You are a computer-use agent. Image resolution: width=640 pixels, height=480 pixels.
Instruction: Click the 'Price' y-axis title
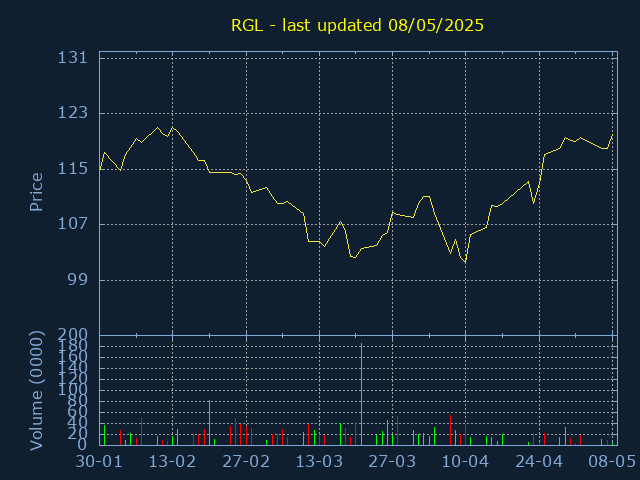click(x=36, y=192)
